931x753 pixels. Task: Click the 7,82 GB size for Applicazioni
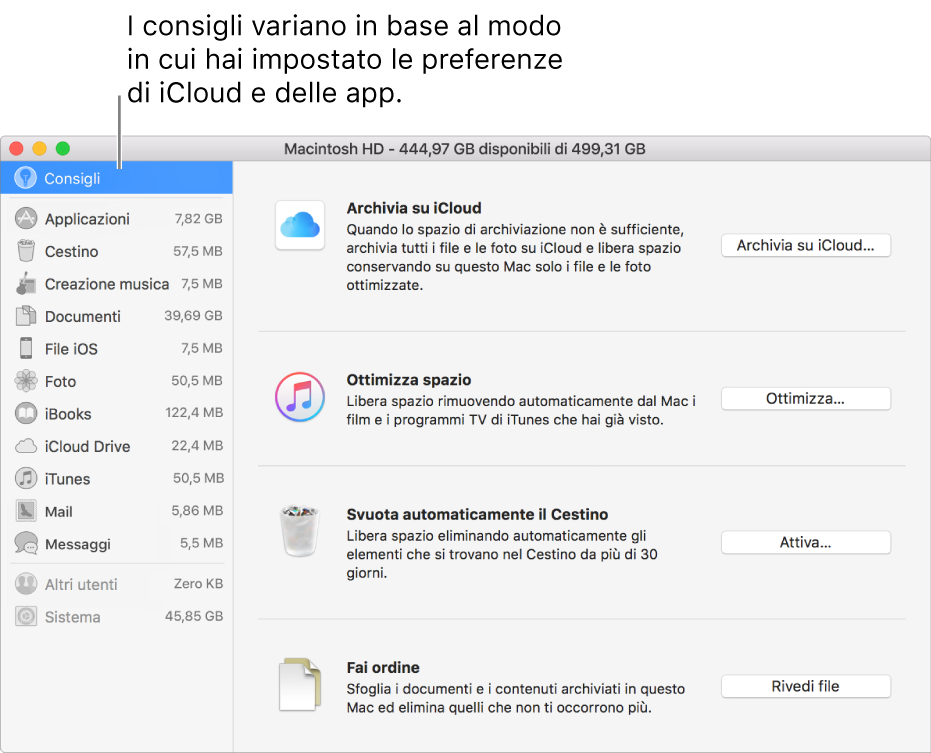(x=198, y=219)
